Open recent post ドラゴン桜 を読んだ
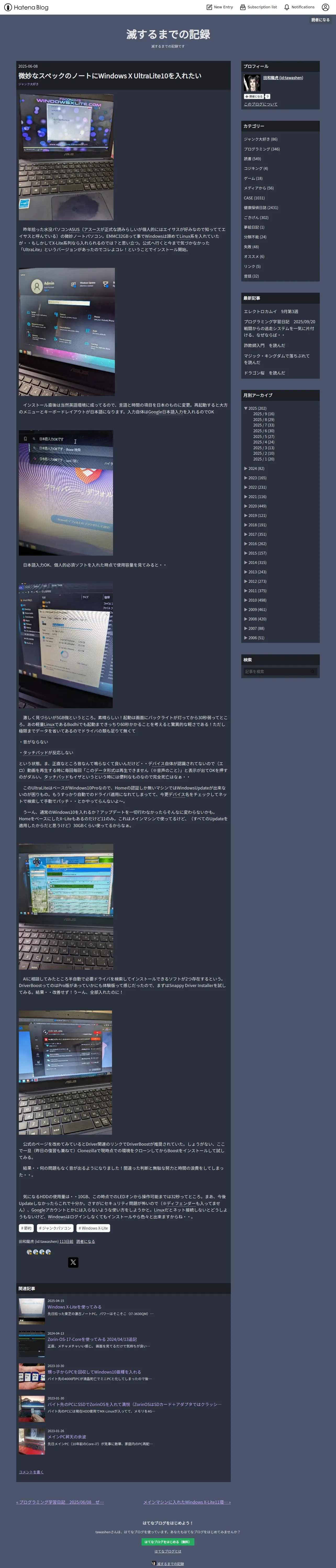Viewport: 336px width, 1568px height. click(265, 373)
